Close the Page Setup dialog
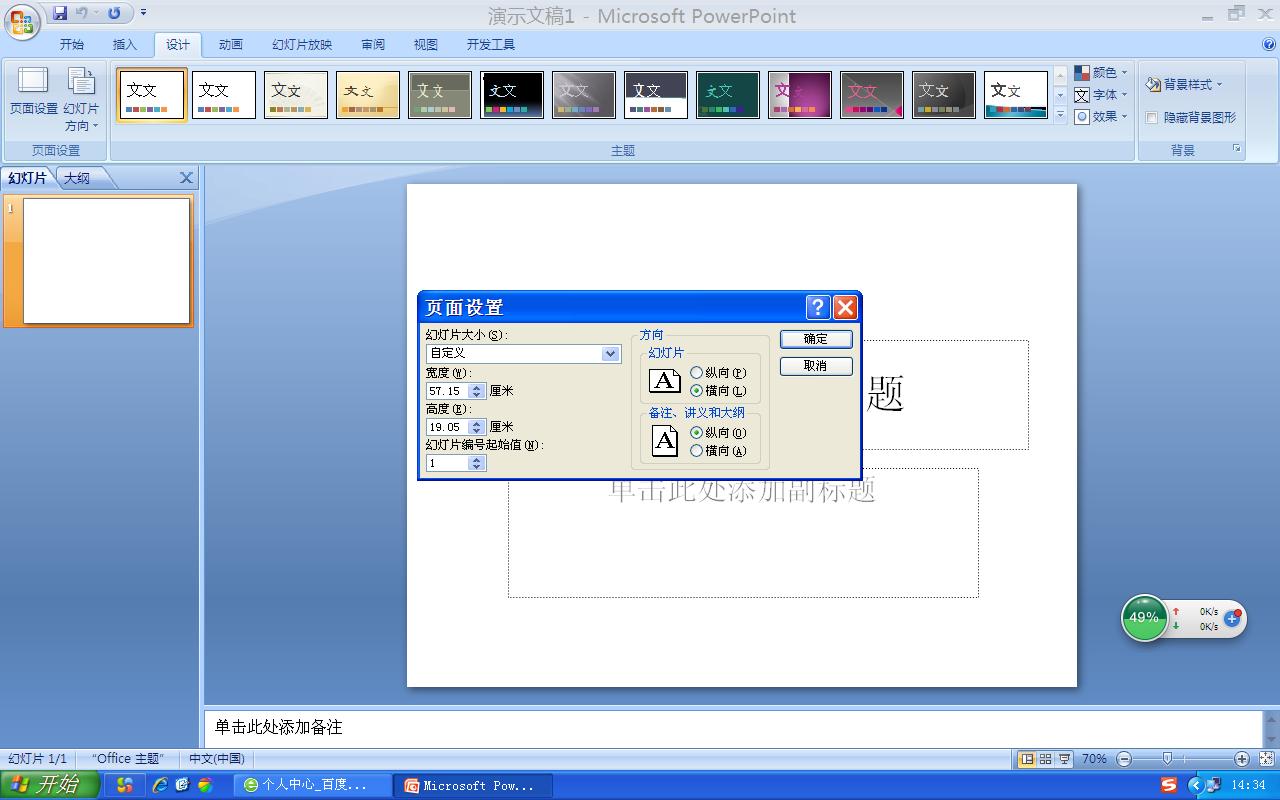Screen dimensions: 1280x800 845,307
